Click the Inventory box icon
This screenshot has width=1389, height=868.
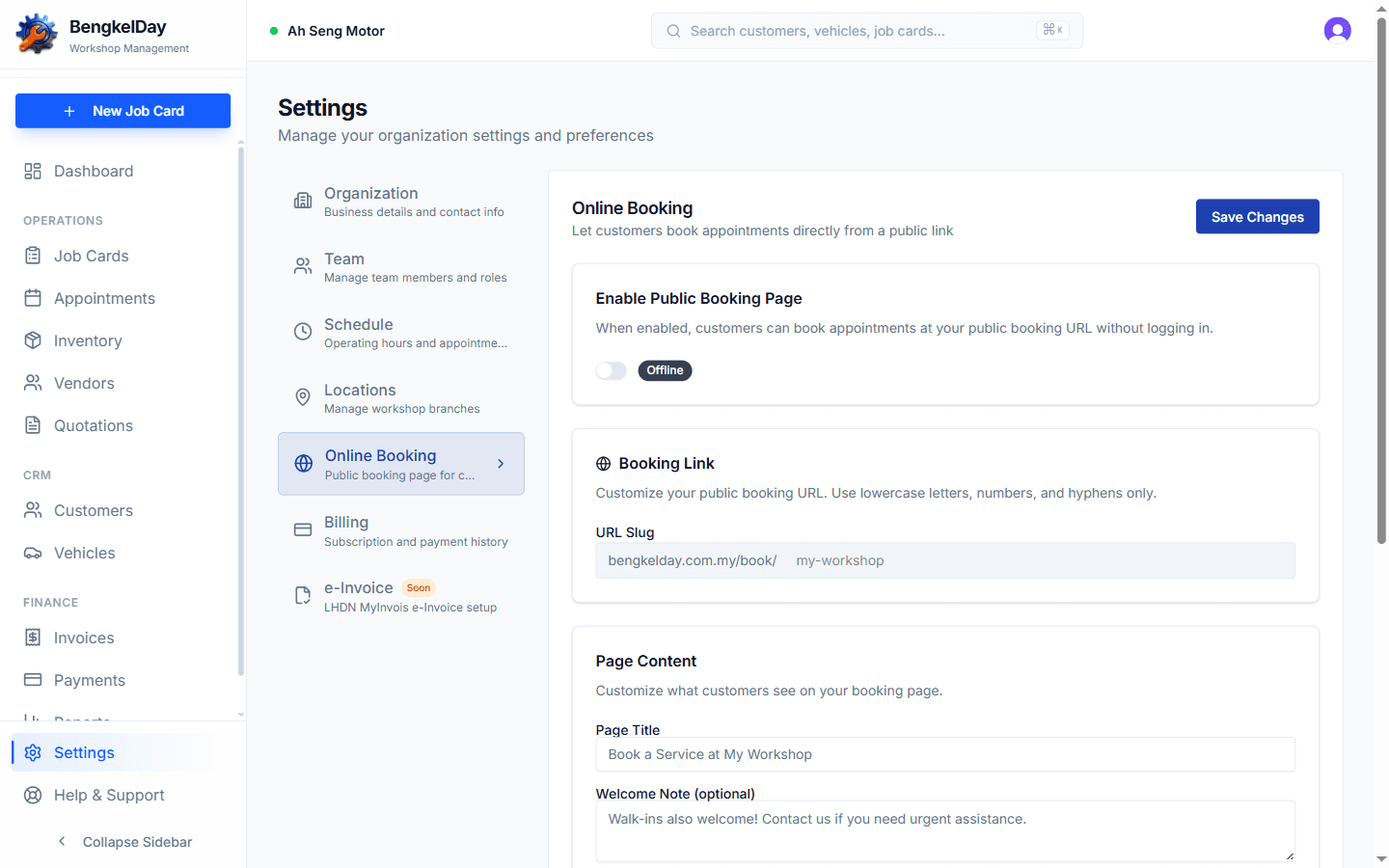pos(33,340)
